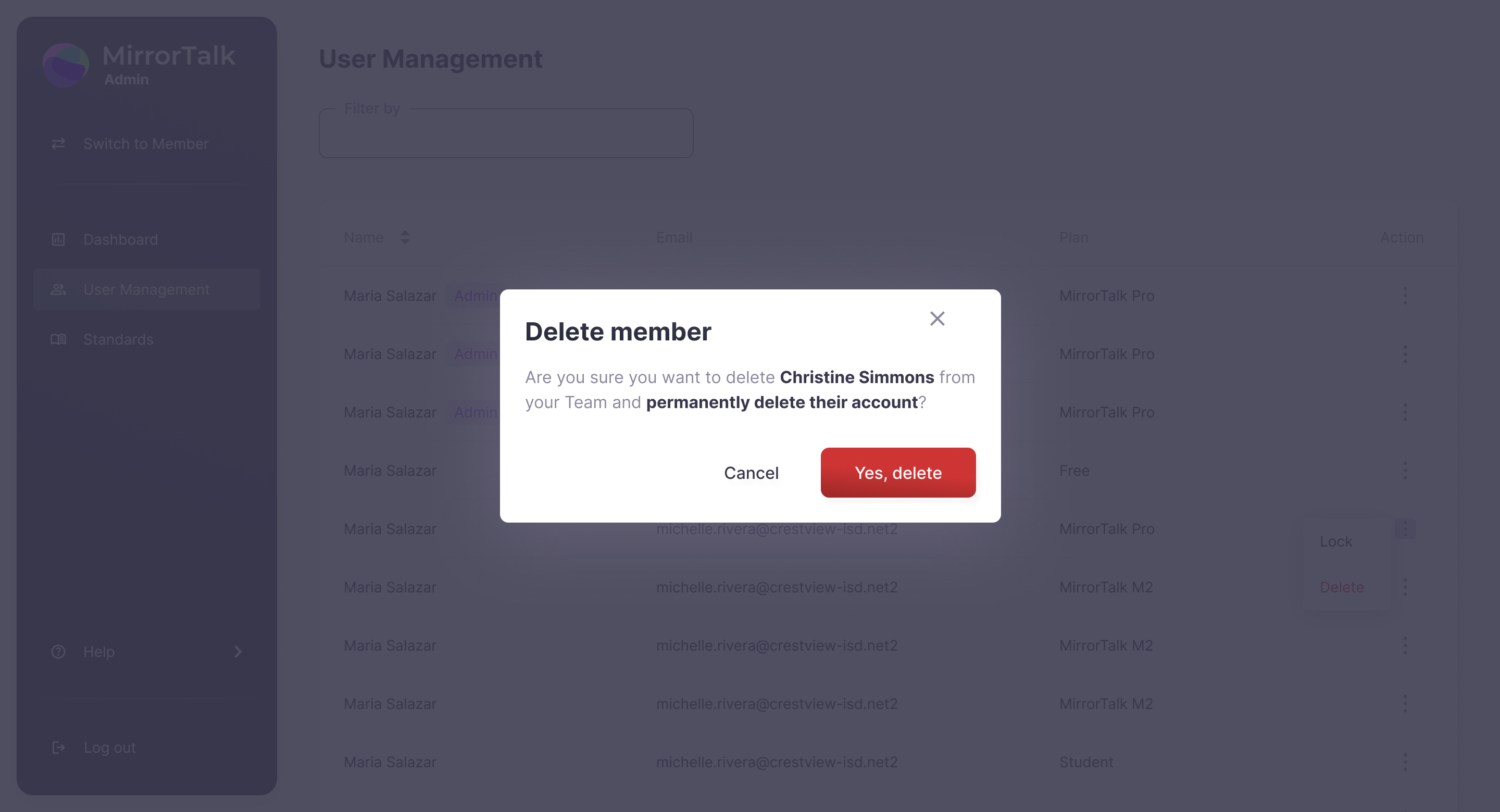Open three-dot menu for Free plan row

point(1405,471)
